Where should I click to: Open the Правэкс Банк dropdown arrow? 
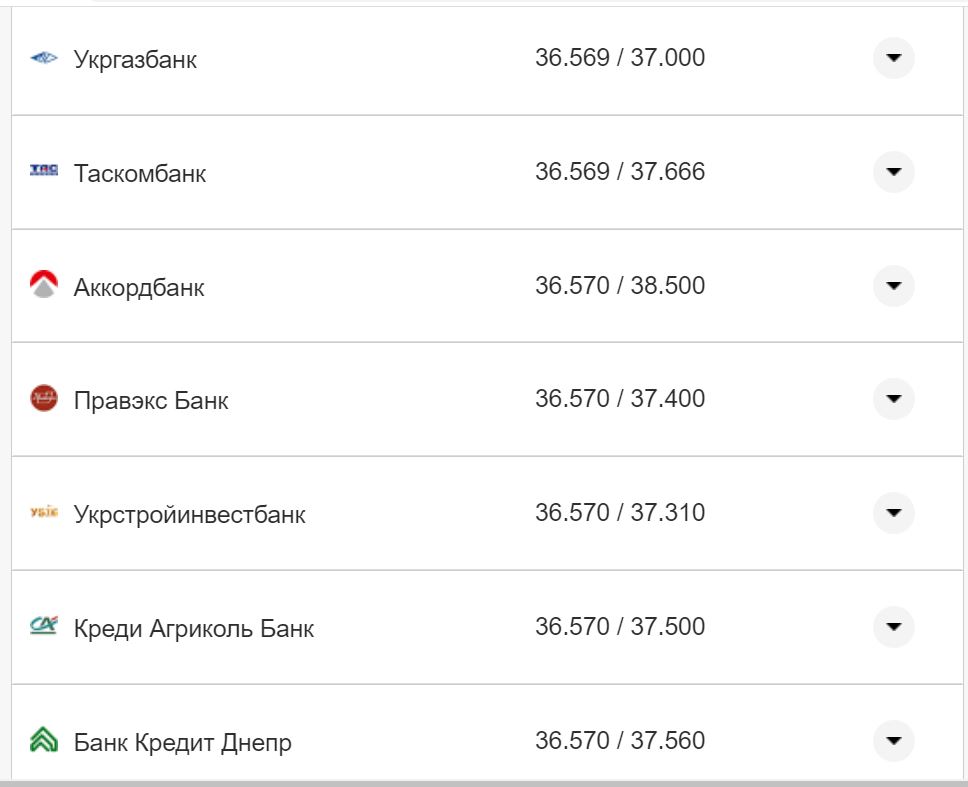point(893,399)
